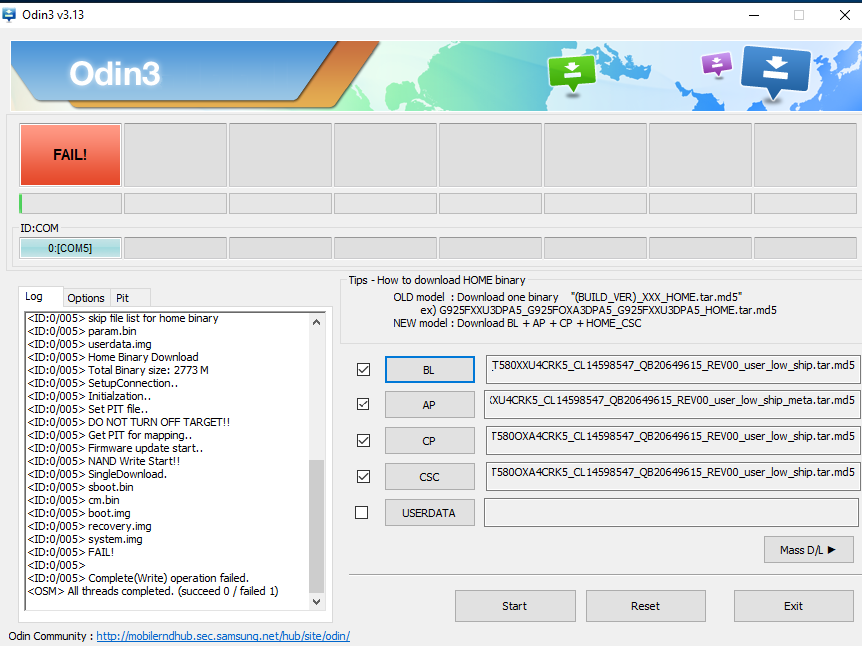Click the USERDATA file button
Image resolution: width=862 pixels, height=646 pixels.
point(429,513)
